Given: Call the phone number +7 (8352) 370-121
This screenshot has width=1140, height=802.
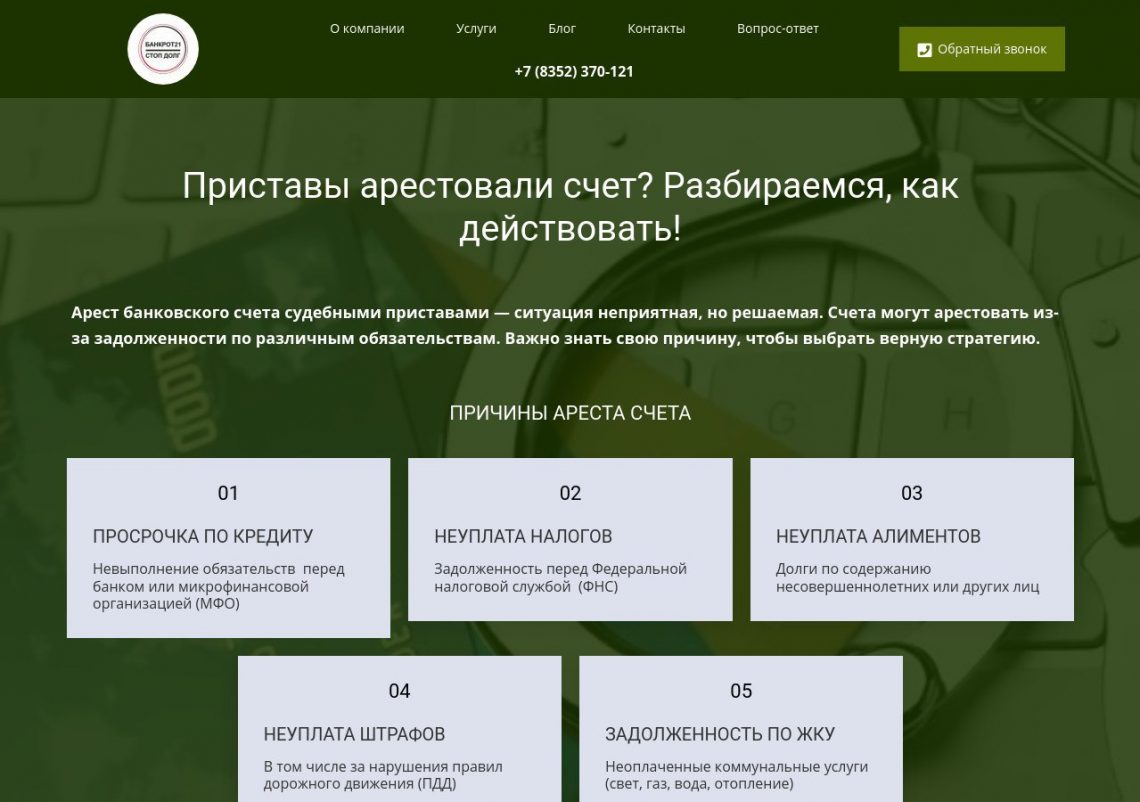Looking at the screenshot, I should [x=574, y=72].
